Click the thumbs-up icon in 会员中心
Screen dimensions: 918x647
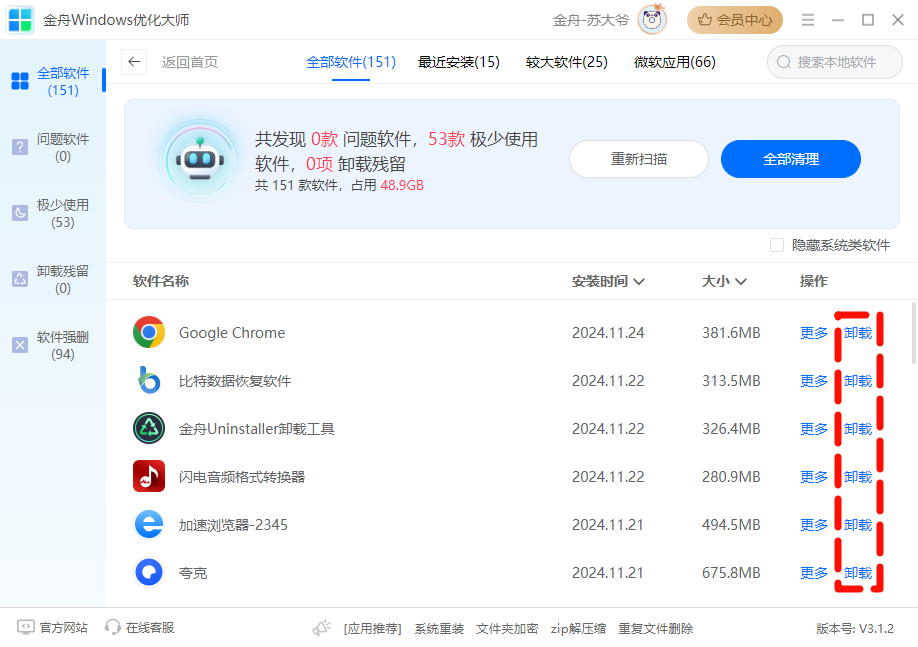pos(705,20)
